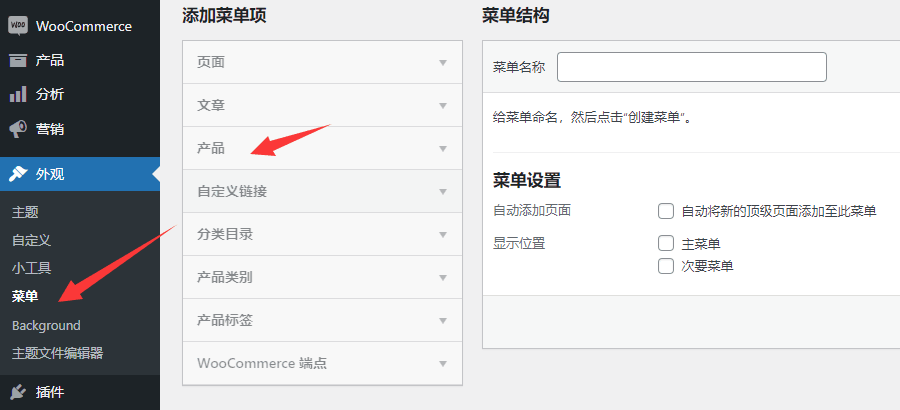Click the 营销 megaphone icon
Viewport: 900px width, 410px height.
(18, 129)
